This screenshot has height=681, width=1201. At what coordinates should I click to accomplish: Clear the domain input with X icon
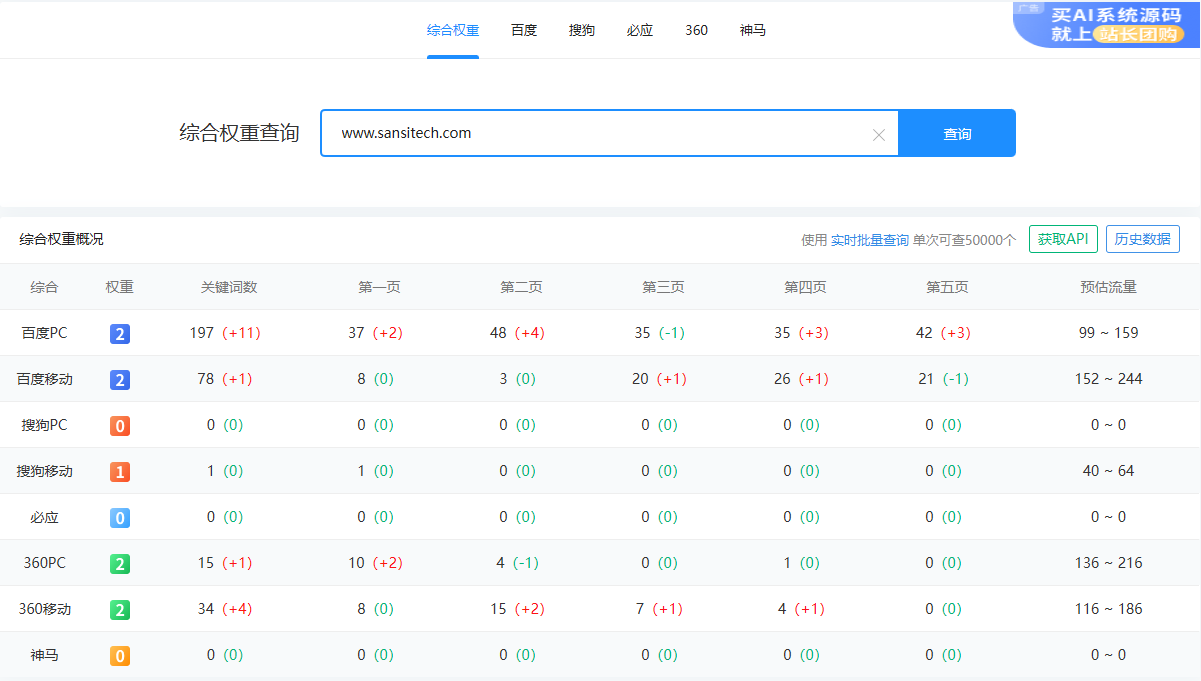coord(879,135)
